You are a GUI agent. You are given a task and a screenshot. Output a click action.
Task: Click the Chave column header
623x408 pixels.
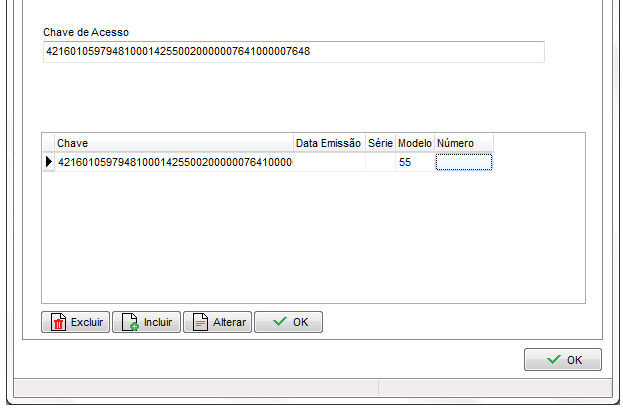pyautogui.click(x=173, y=143)
